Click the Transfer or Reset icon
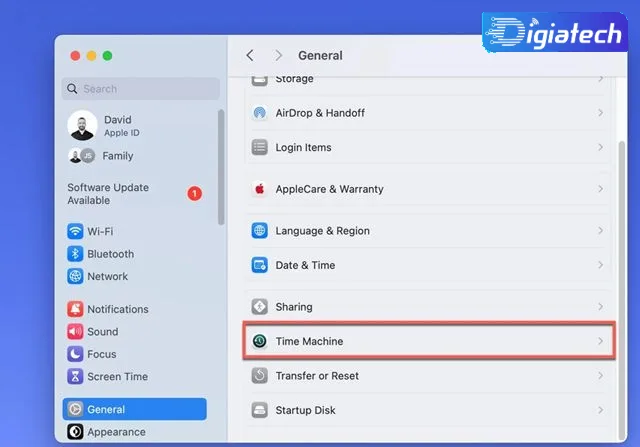The width and height of the screenshot is (640, 447). 260,376
